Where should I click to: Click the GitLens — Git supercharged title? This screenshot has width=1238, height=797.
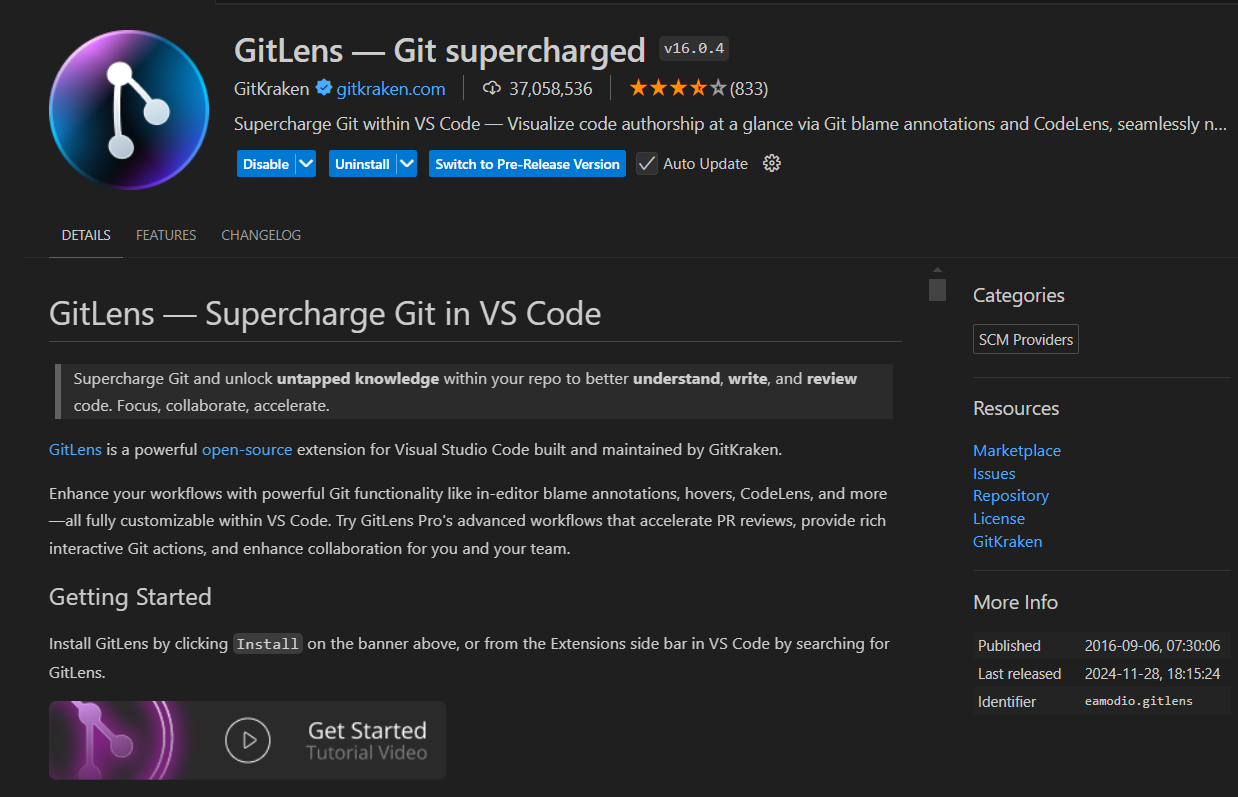coord(440,49)
